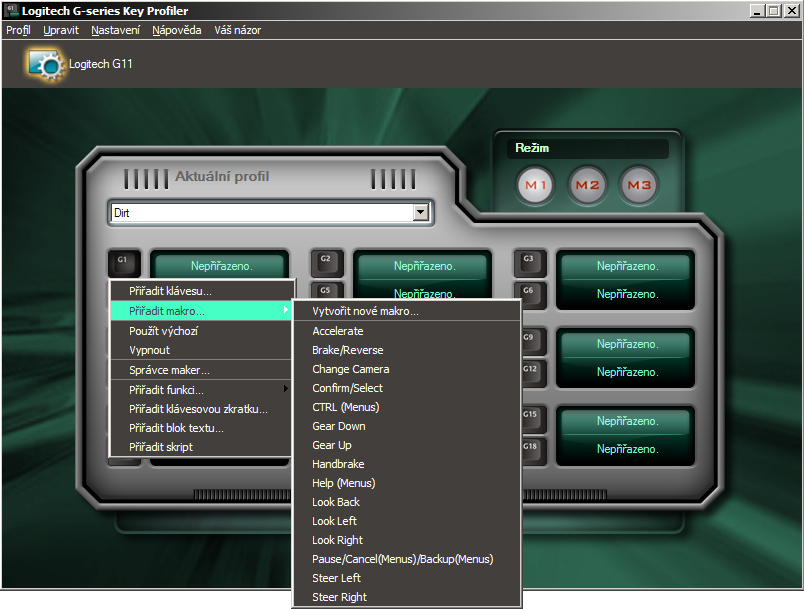Open the Nastavení menu
Image resolution: width=804 pixels, height=609 pixels.
tap(115, 30)
